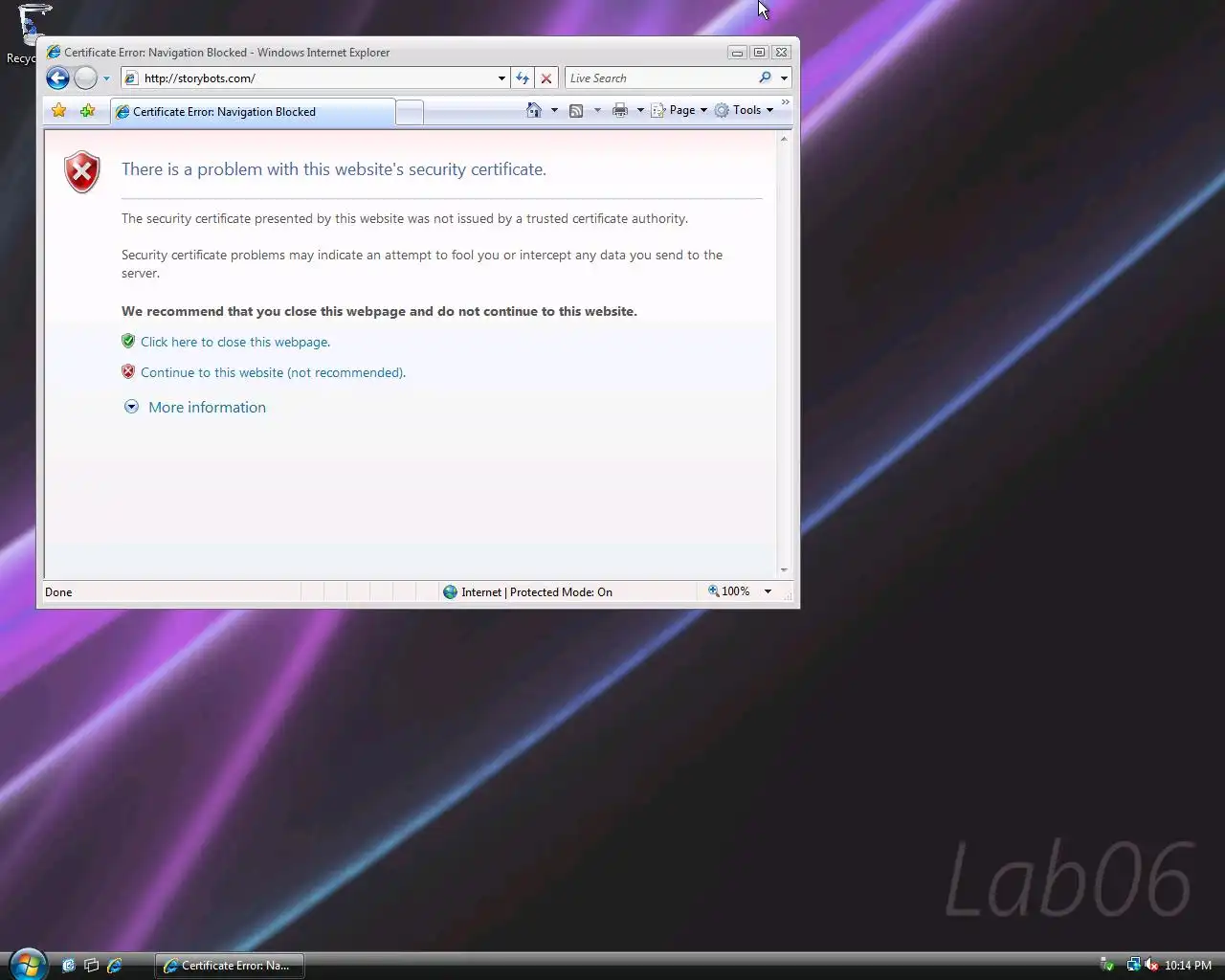Launch Internet Explorer from quick launch

coord(115,966)
